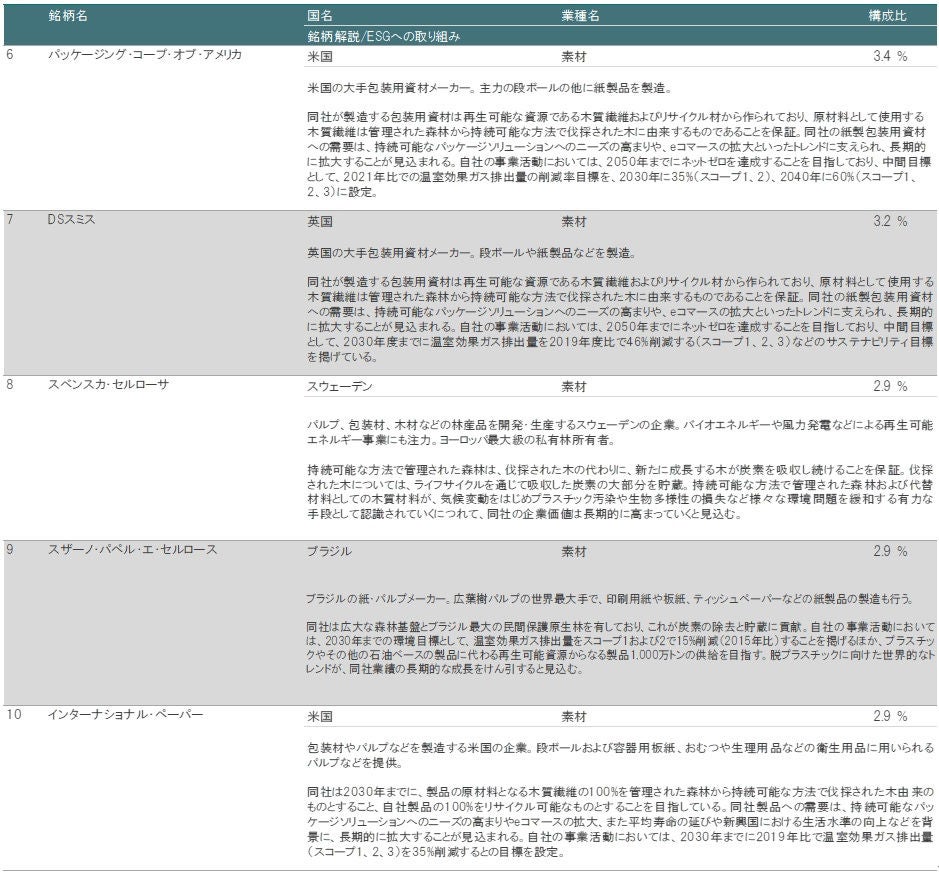The height and width of the screenshot is (873, 939).
Task: Click the 銘柄名 column header
Action: pyautogui.click(x=68, y=17)
